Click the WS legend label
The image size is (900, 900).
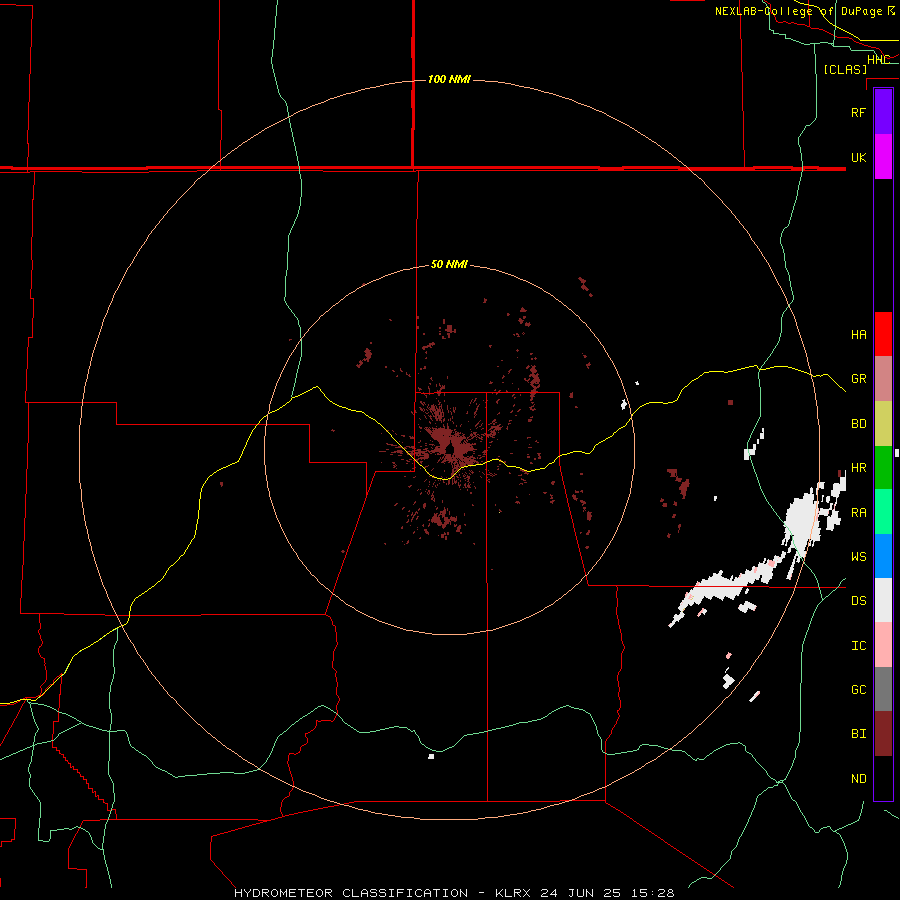pos(858,556)
